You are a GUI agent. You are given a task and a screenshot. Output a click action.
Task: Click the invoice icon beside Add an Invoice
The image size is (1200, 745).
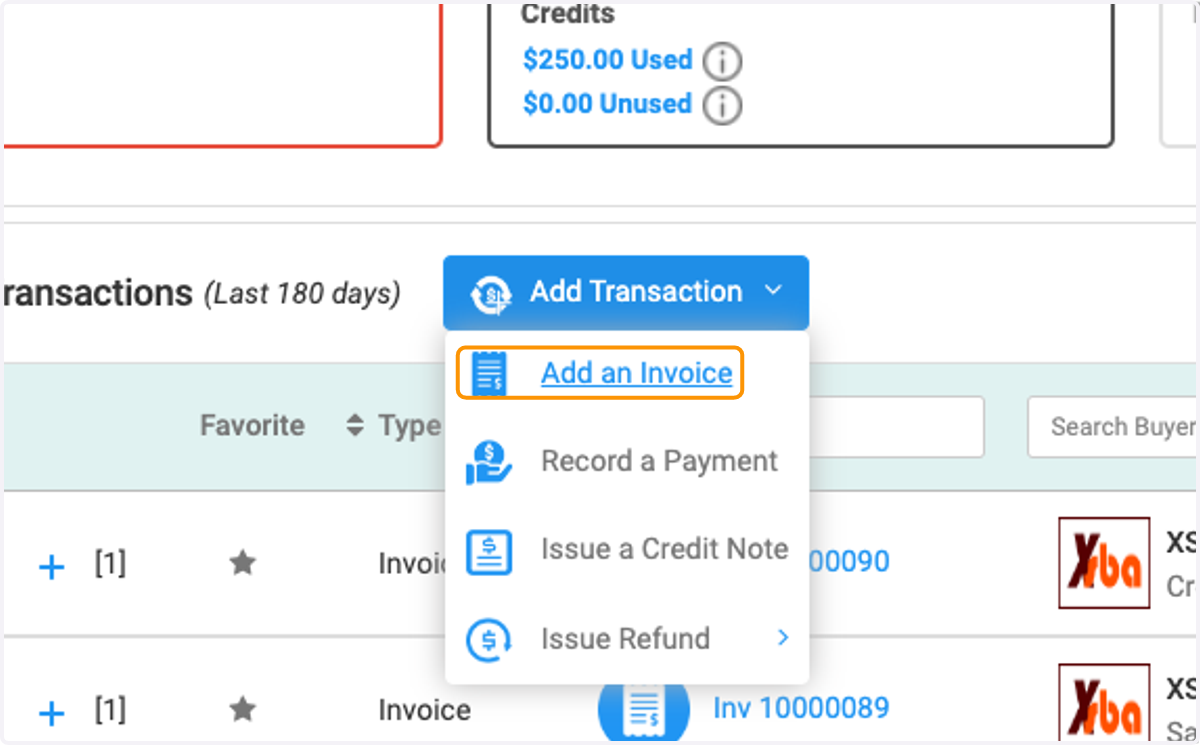pos(489,373)
